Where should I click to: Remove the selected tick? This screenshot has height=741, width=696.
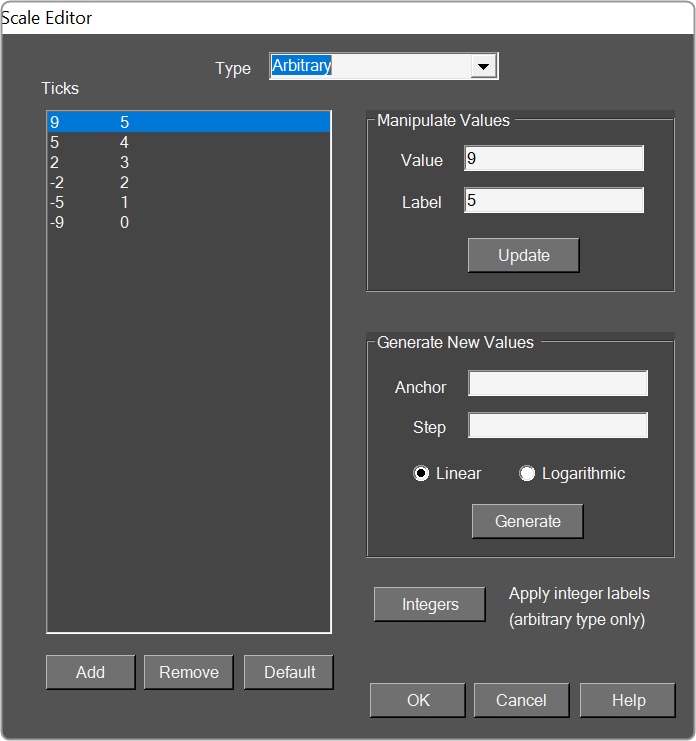[189, 672]
